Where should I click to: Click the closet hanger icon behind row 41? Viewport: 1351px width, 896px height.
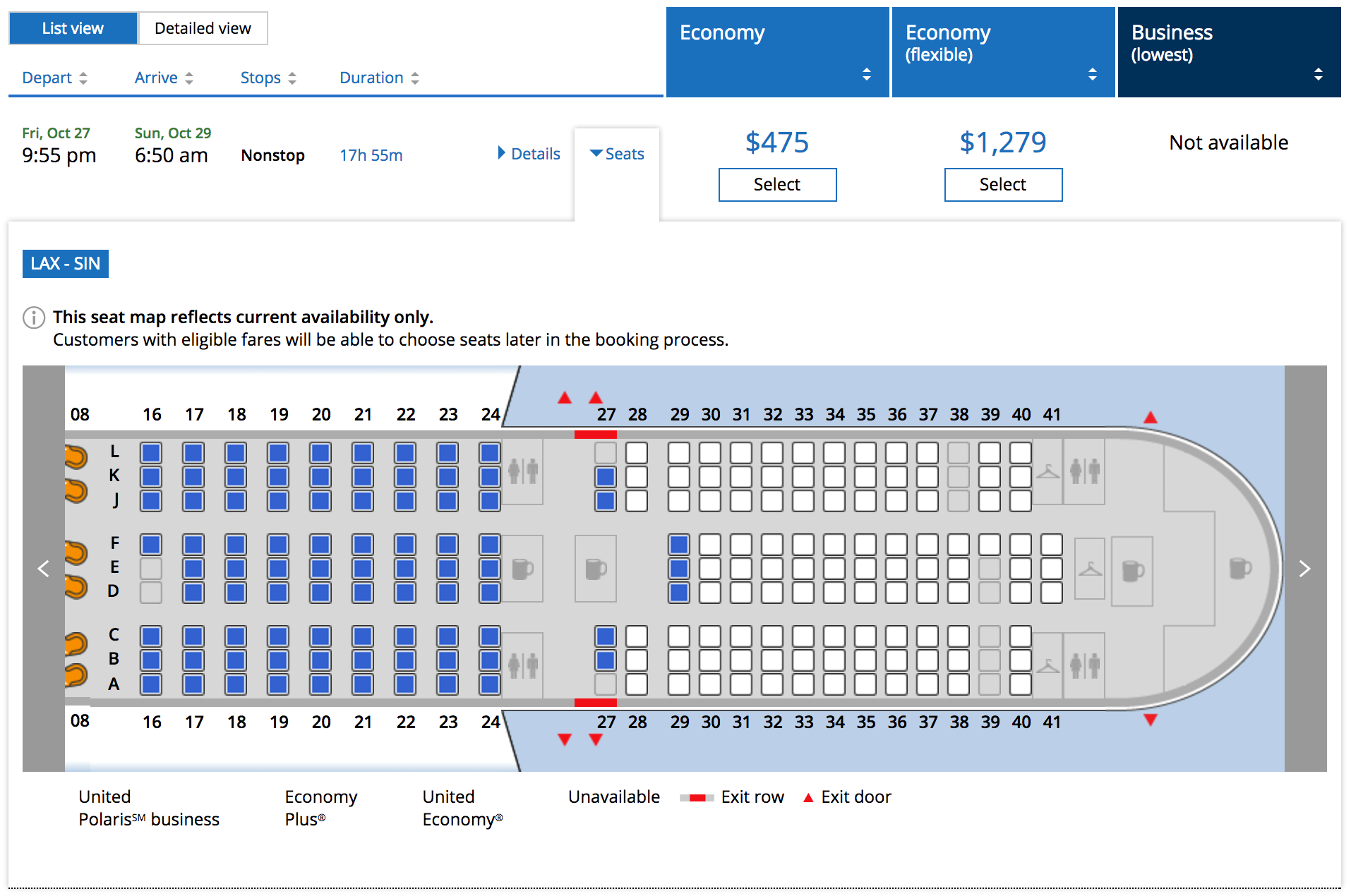1090,569
